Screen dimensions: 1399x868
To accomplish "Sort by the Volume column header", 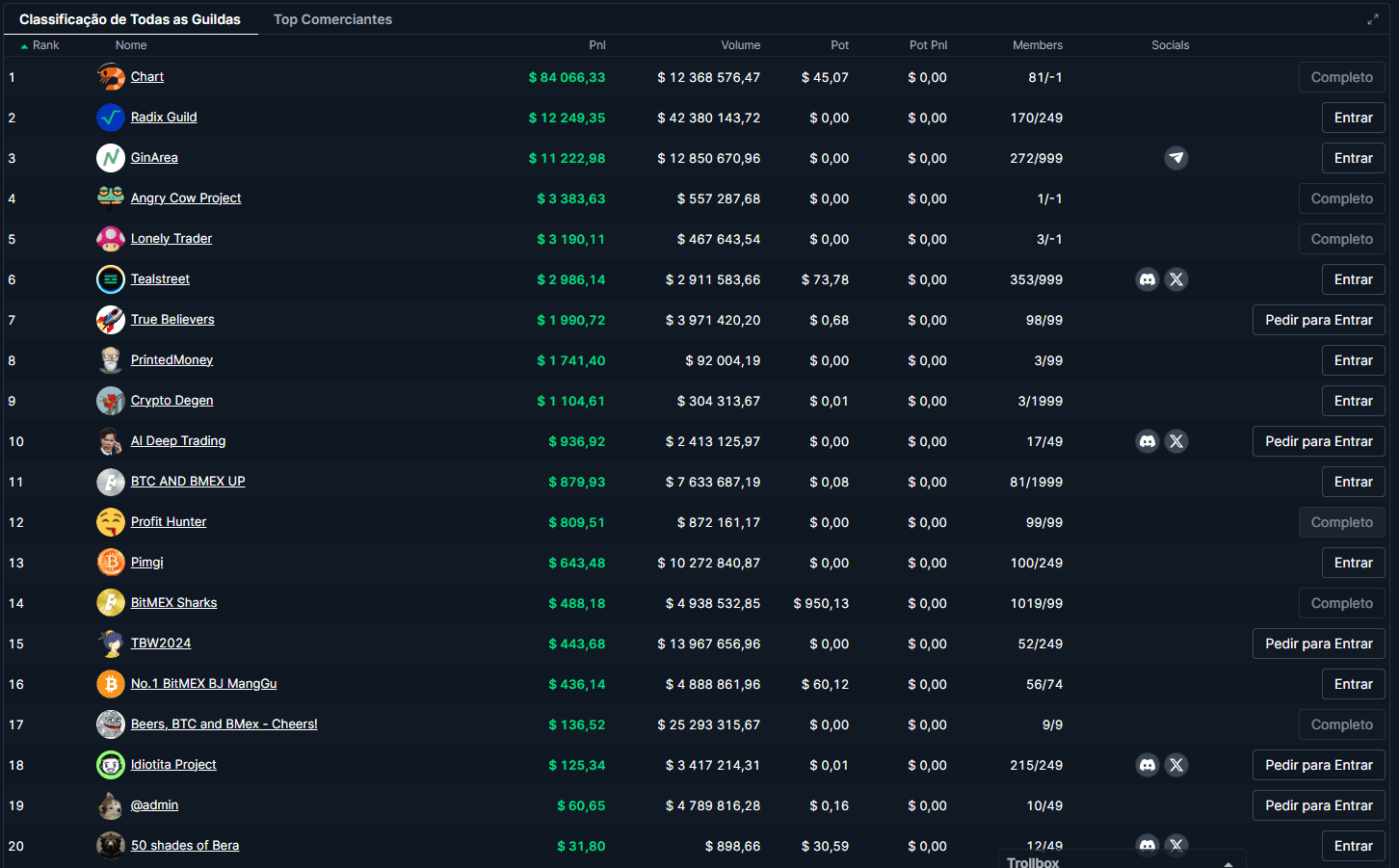I will [741, 45].
